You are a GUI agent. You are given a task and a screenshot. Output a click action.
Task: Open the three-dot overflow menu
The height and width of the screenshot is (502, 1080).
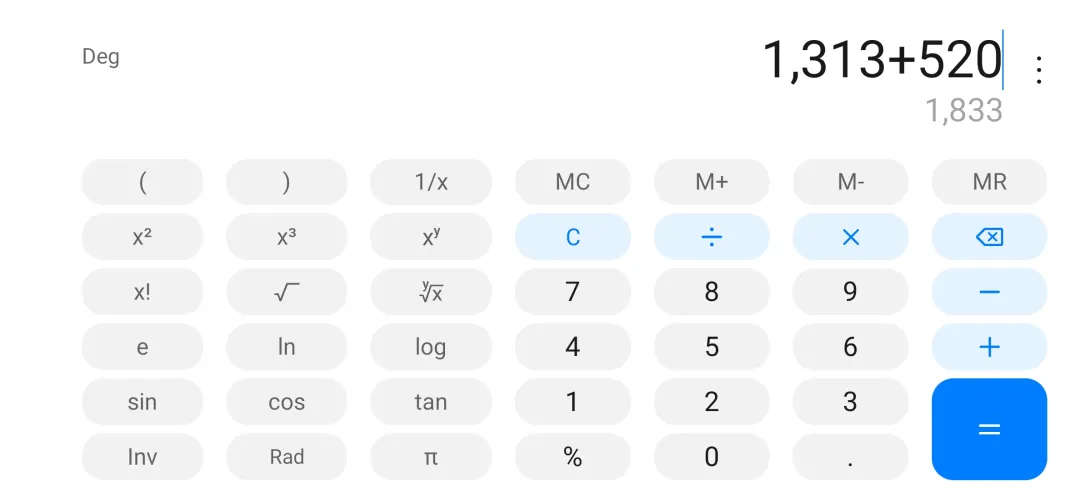pos(1039,70)
